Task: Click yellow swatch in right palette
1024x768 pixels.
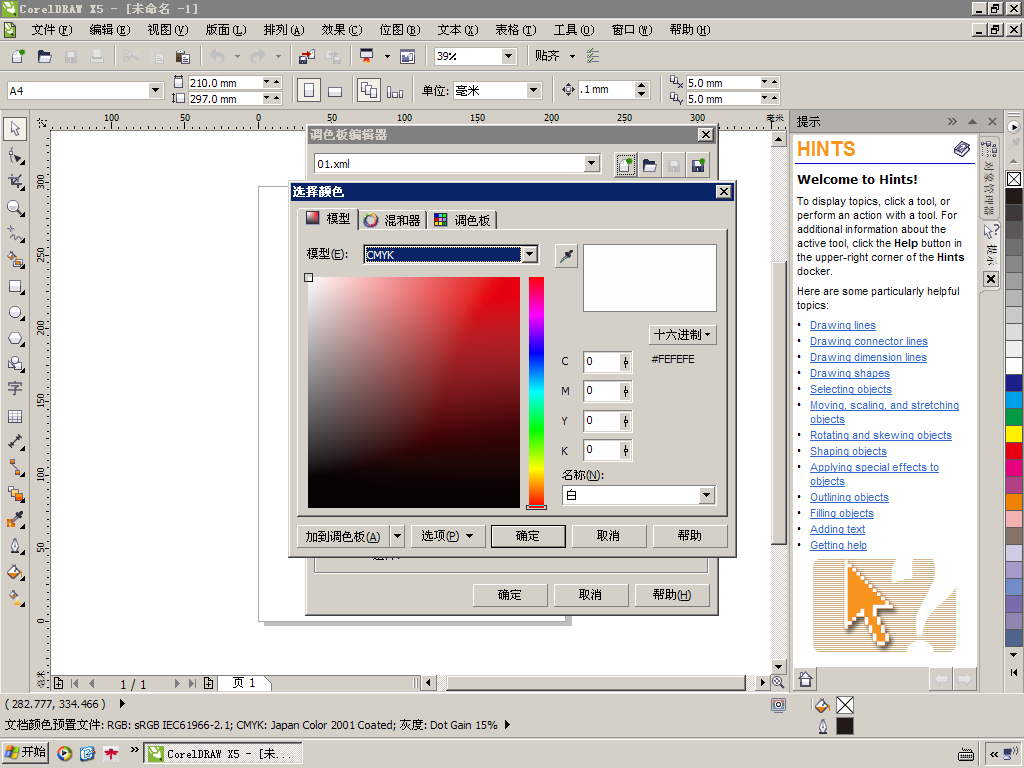Action: click(1014, 433)
